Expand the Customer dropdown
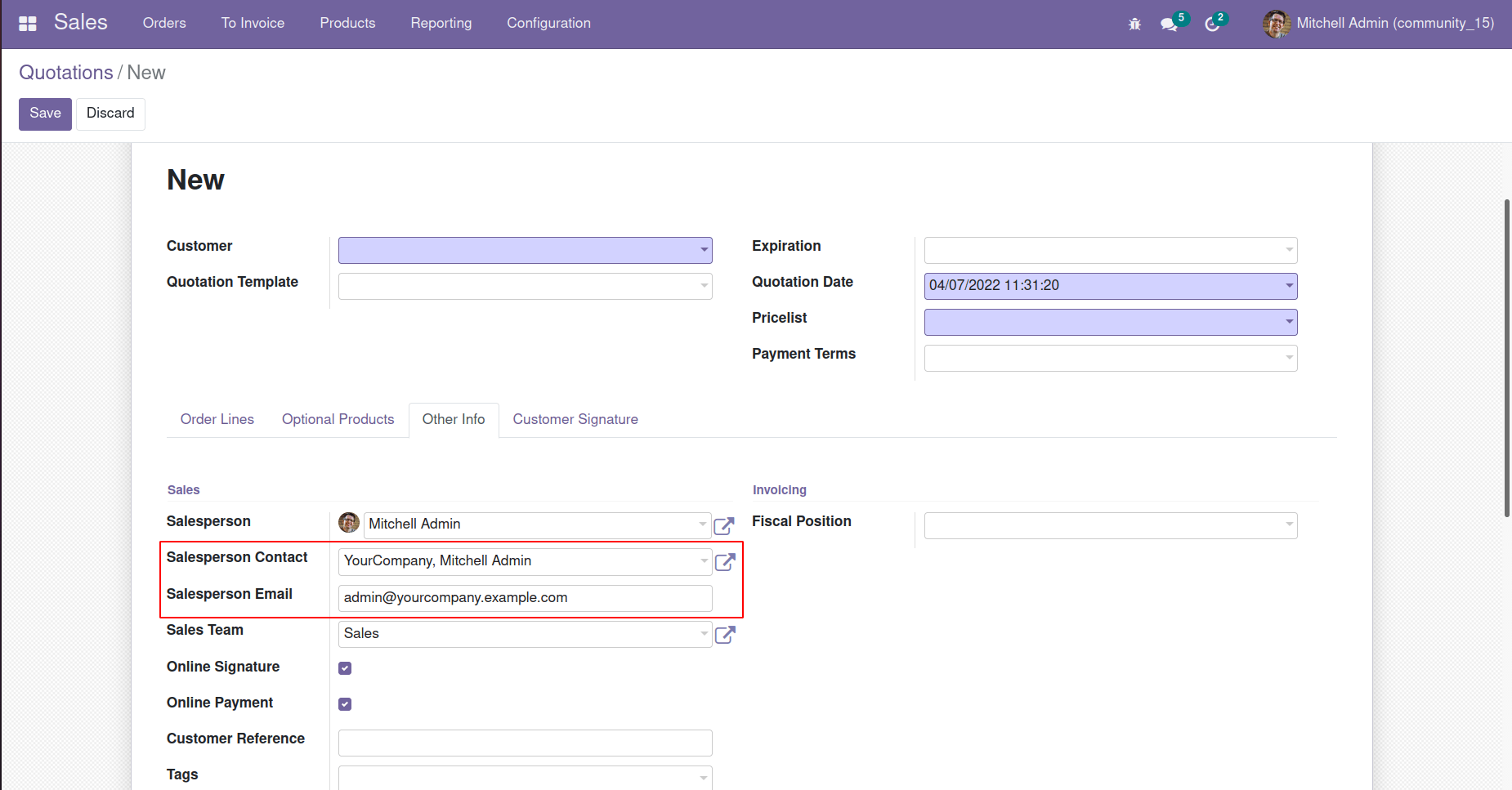 click(x=703, y=250)
